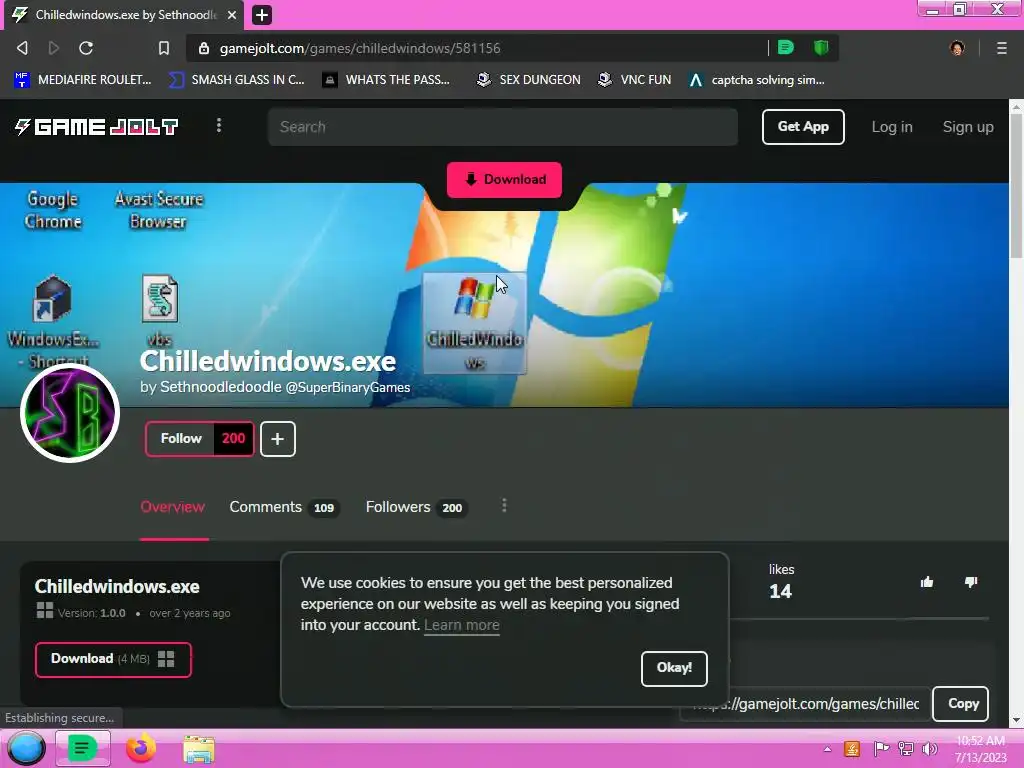Click the thumbs up like icon
This screenshot has height=768, width=1024.
tap(927, 582)
